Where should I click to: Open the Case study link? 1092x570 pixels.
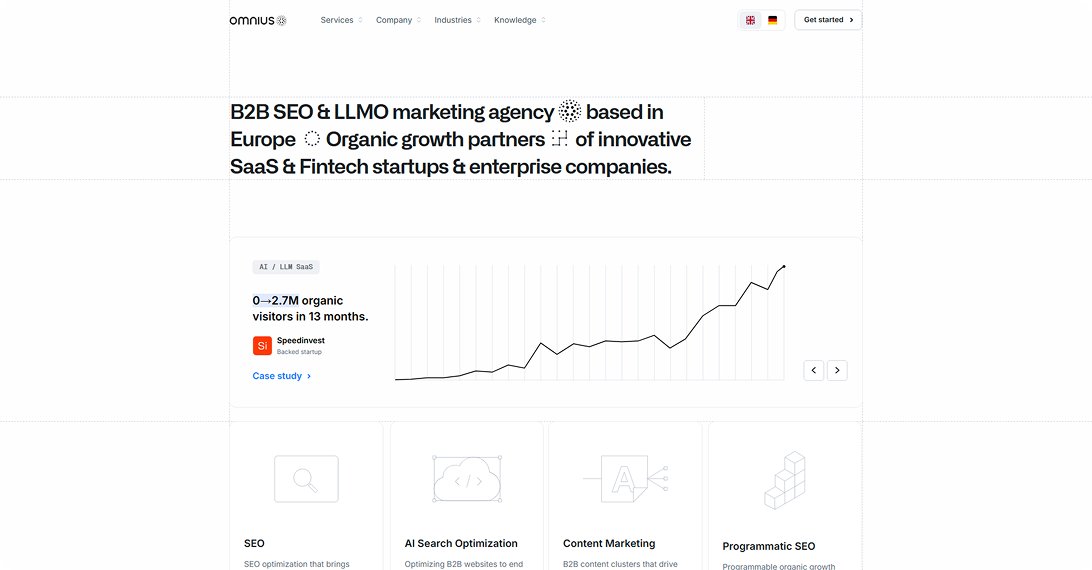pos(281,376)
